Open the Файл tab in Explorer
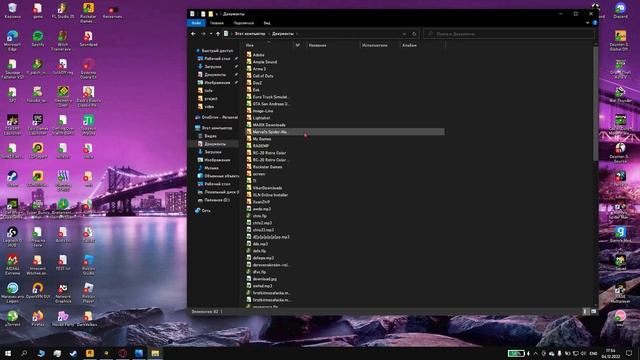640x360 pixels. click(196, 23)
